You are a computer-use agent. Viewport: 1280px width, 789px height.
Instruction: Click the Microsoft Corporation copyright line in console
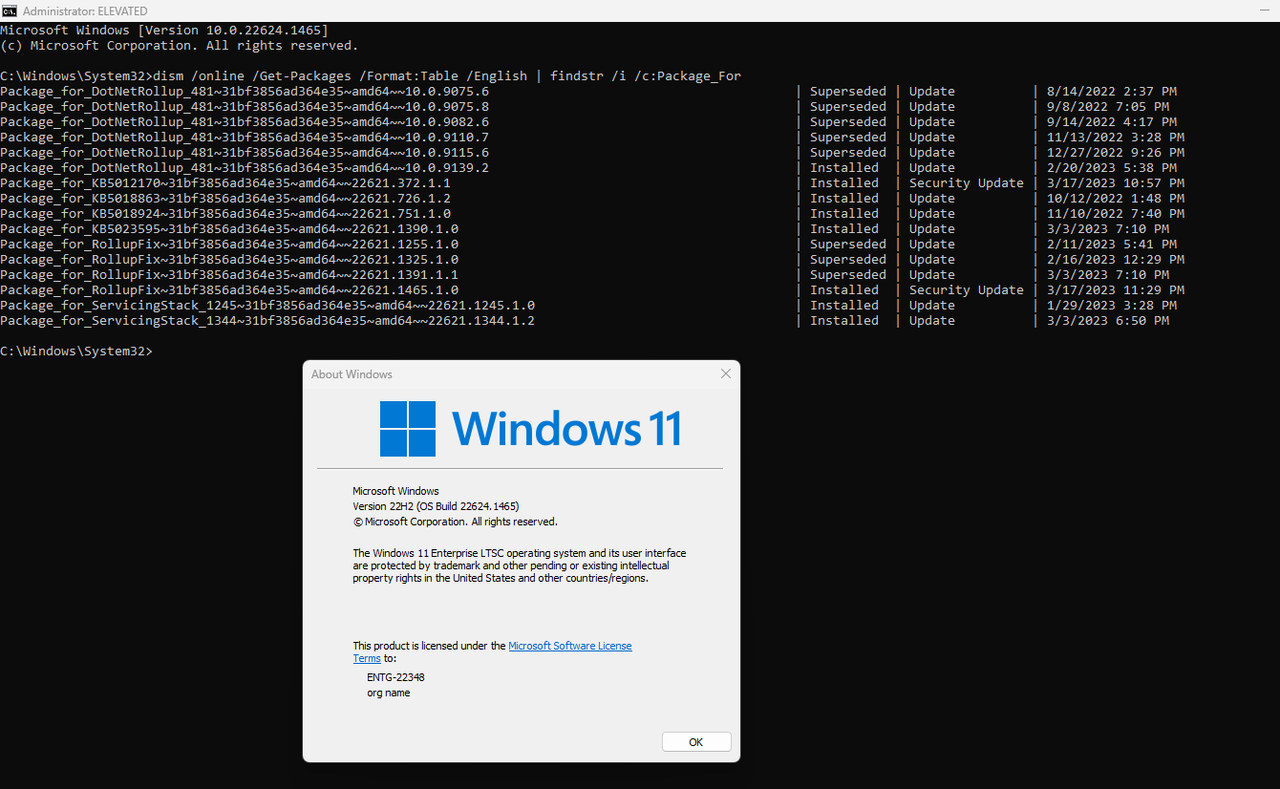(179, 46)
